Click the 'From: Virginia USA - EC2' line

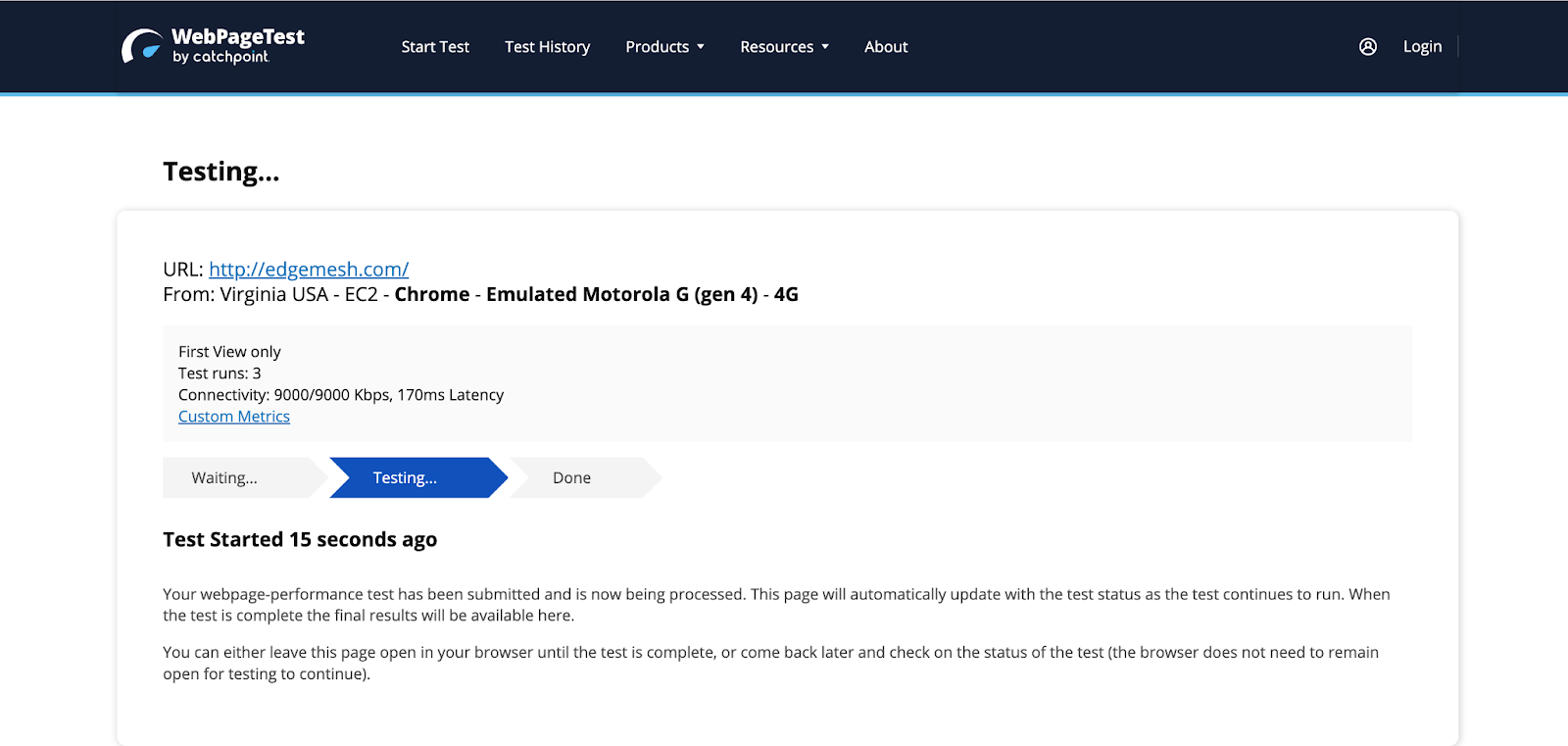(480, 294)
